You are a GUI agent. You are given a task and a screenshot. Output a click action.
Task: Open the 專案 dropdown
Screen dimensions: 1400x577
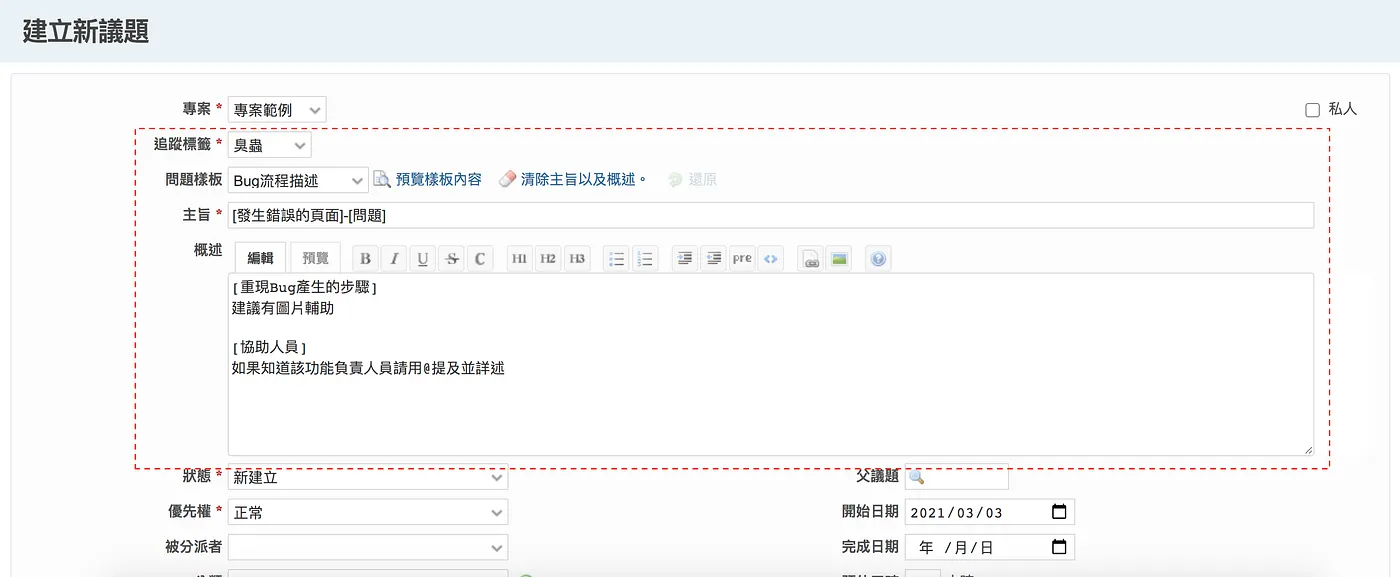pos(277,110)
